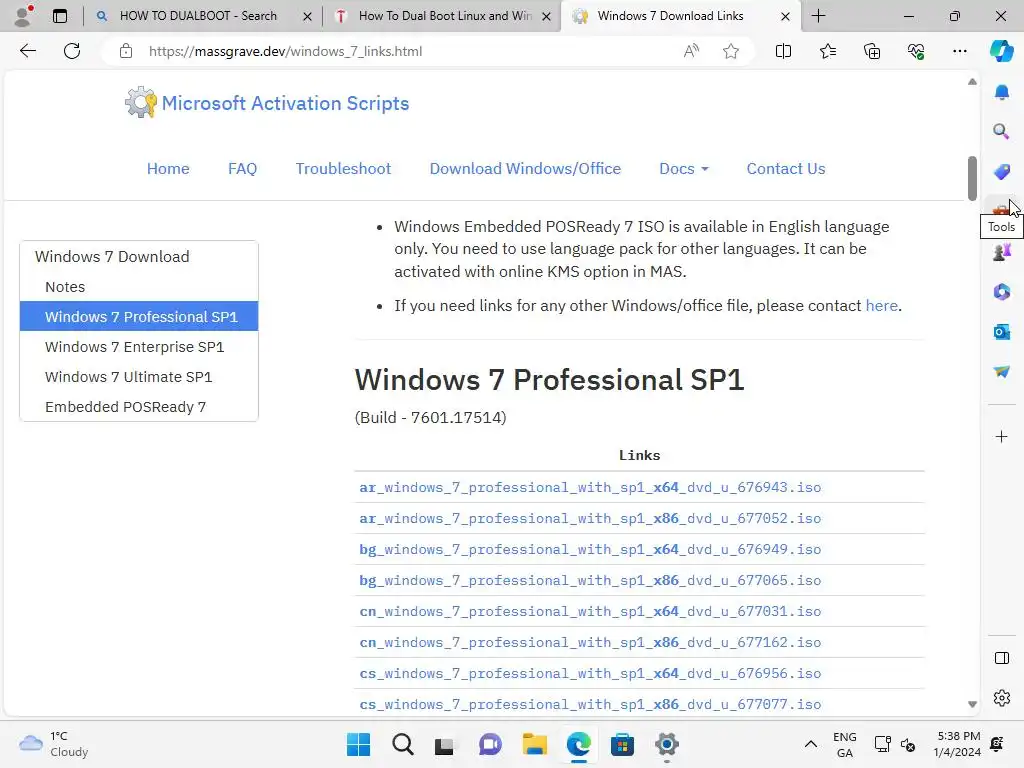Open the Favorites list icon

click(827, 51)
